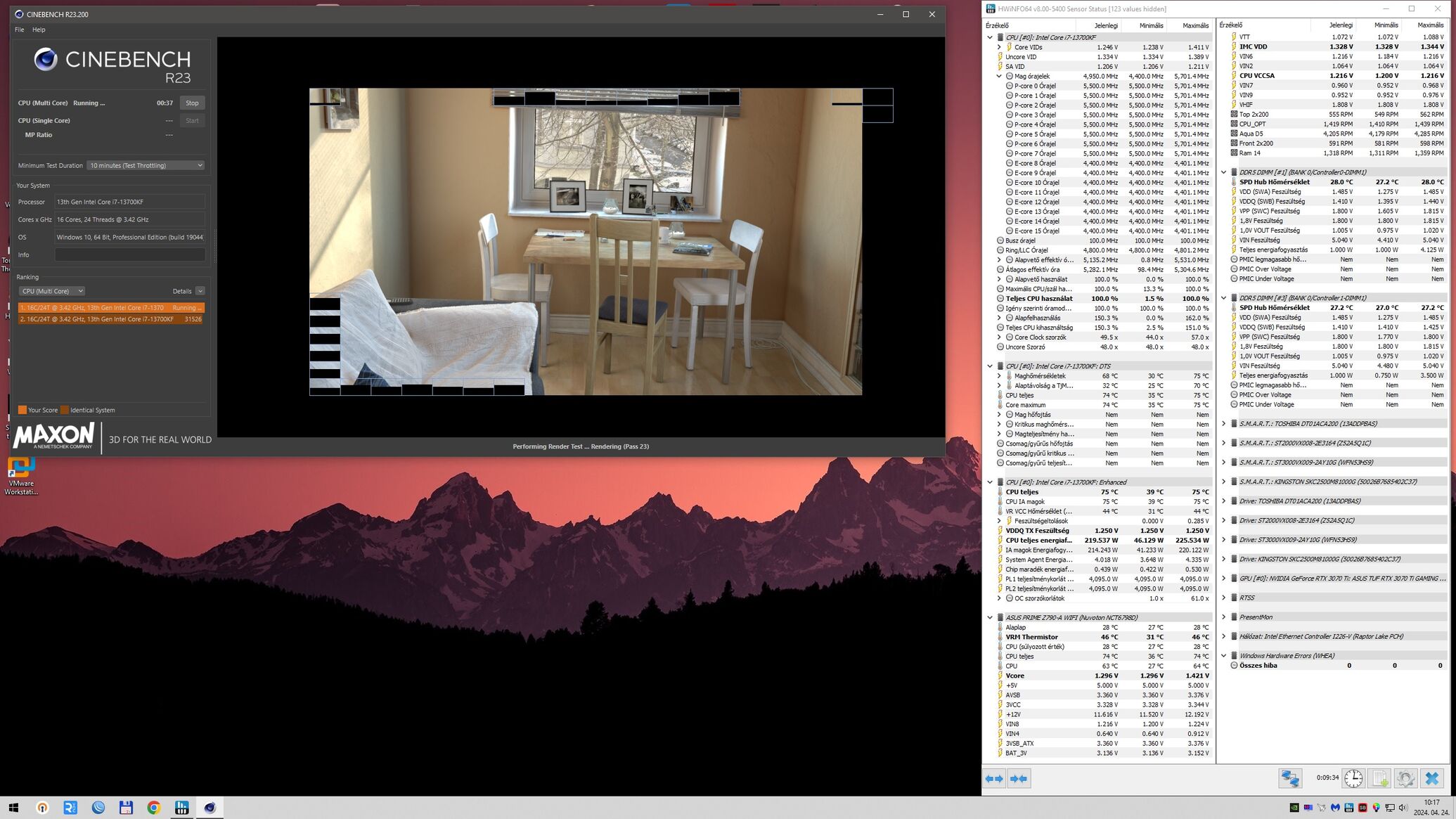Collapse the Mag órajelek tree node

[x=999, y=76]
